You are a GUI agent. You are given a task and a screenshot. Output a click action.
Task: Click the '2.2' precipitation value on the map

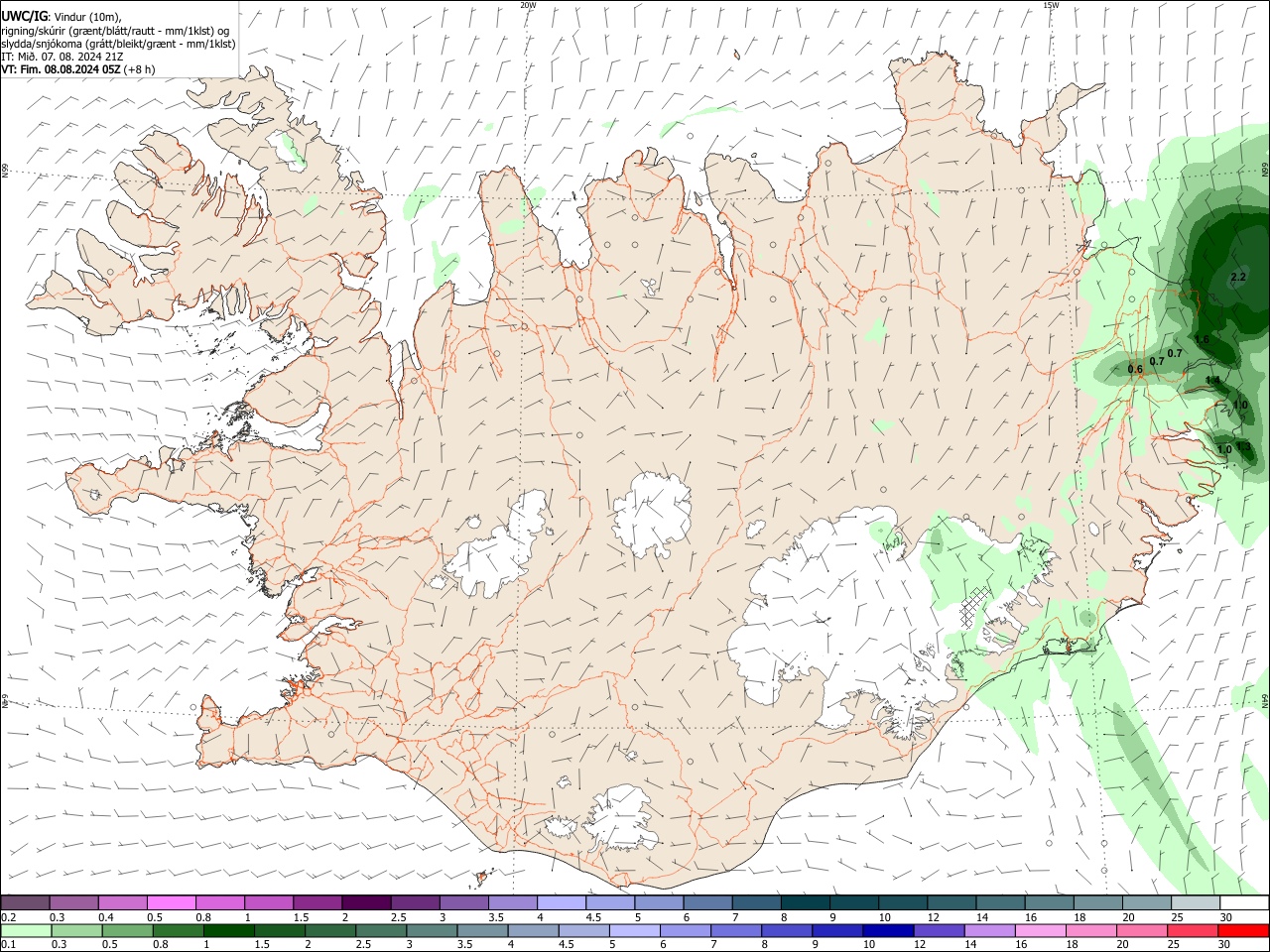[1237, 277]
